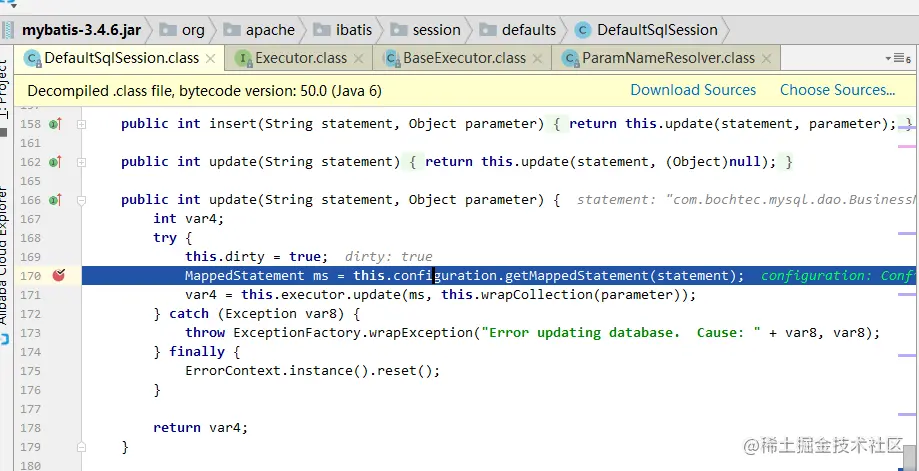Click 'this.dirty = true;' on line 169
The image size is (919, 471).
click(x=257, y=257)
